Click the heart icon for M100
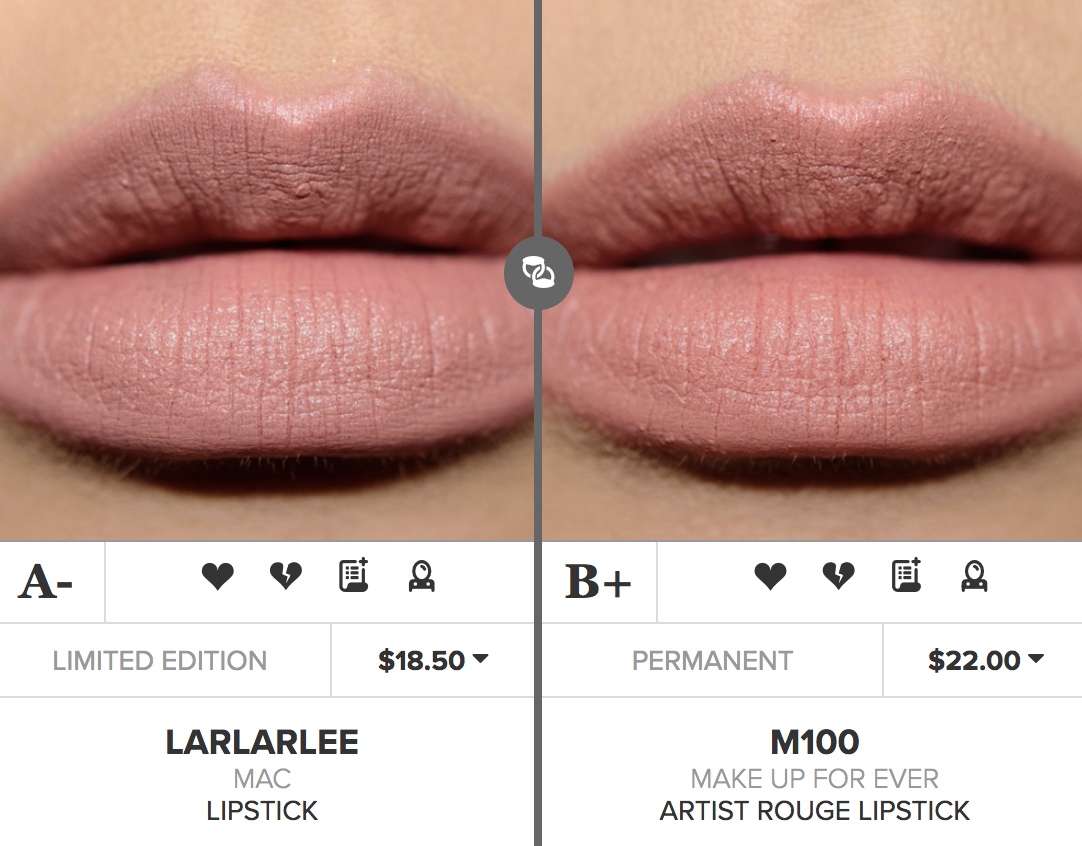The width and height of the screenshot is (1082, 846). tap(770, 576)
